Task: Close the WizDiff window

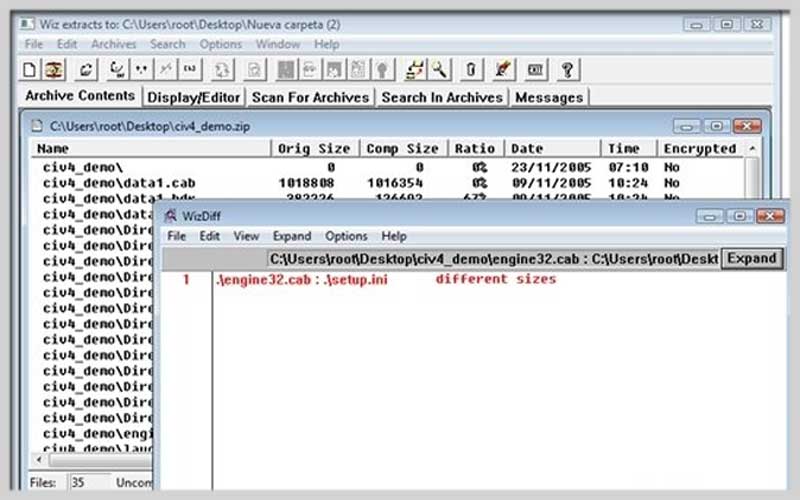Action: pos(769,216)
